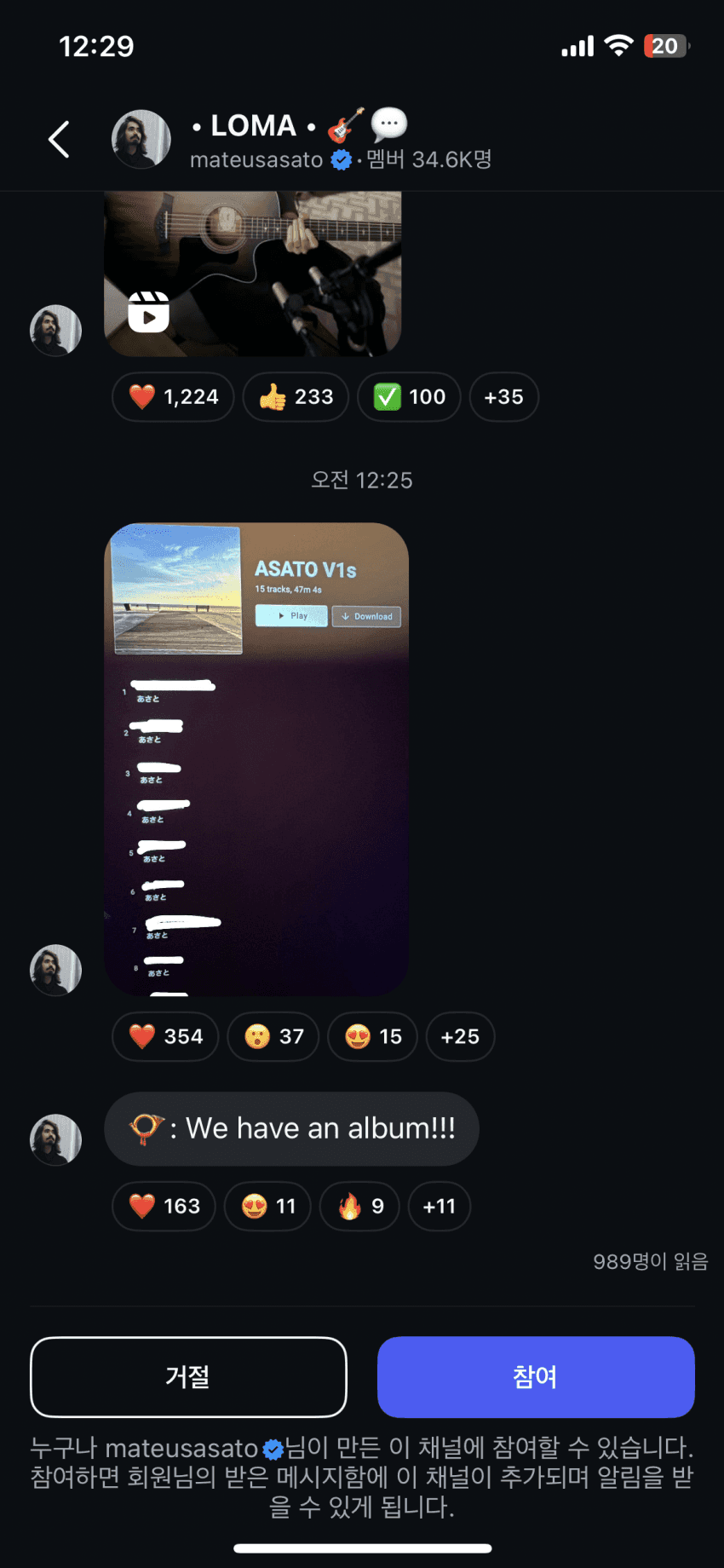The image size is (724, 1568).
Task: Tap the 163 heart reaction on album message
Action: [x=164, y=1207]
